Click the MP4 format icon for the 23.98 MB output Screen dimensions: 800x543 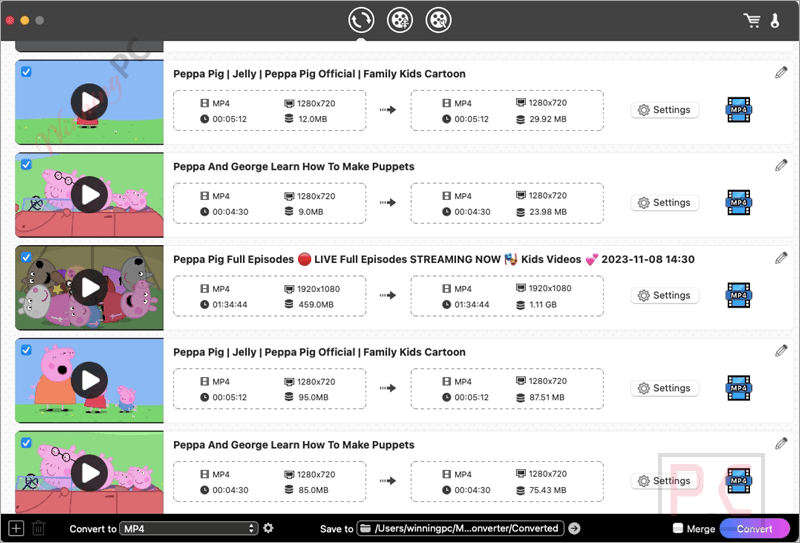tap(738, 203)
